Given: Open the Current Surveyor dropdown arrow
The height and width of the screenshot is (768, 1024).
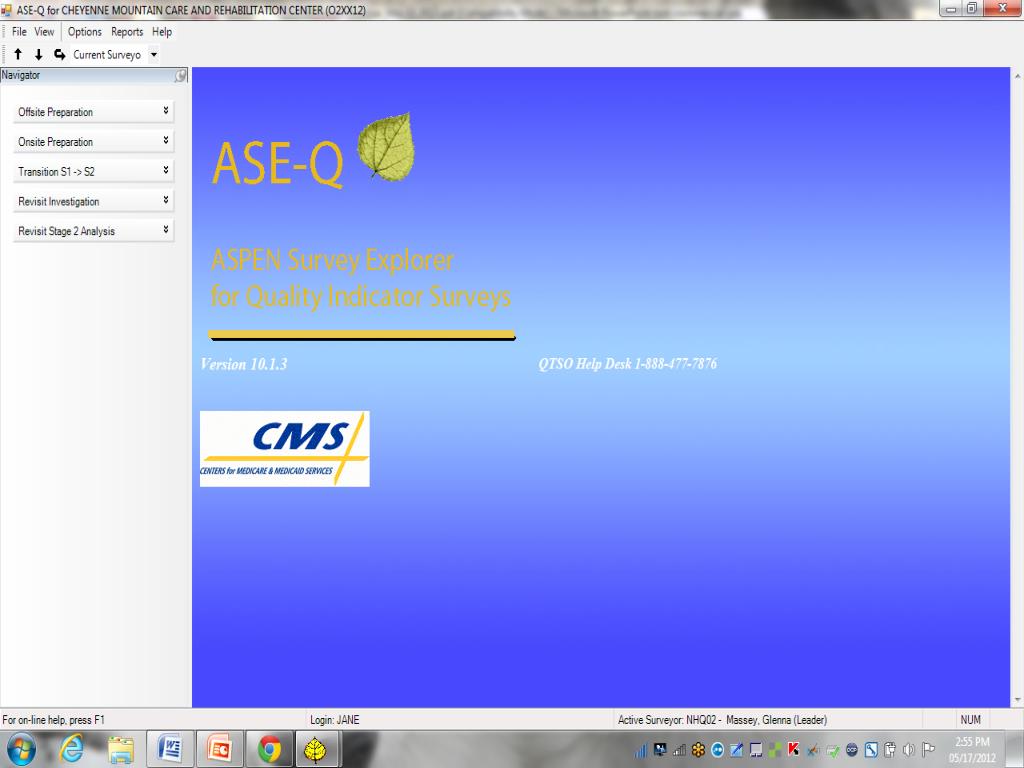Looking at the screenshot, I should pos(154,54).
